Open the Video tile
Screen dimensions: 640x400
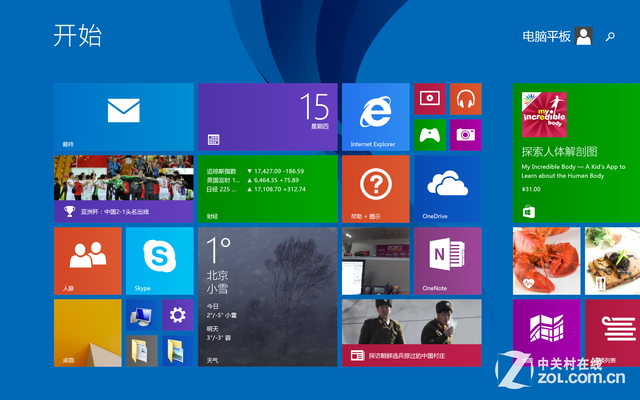[x=429, y=99]
